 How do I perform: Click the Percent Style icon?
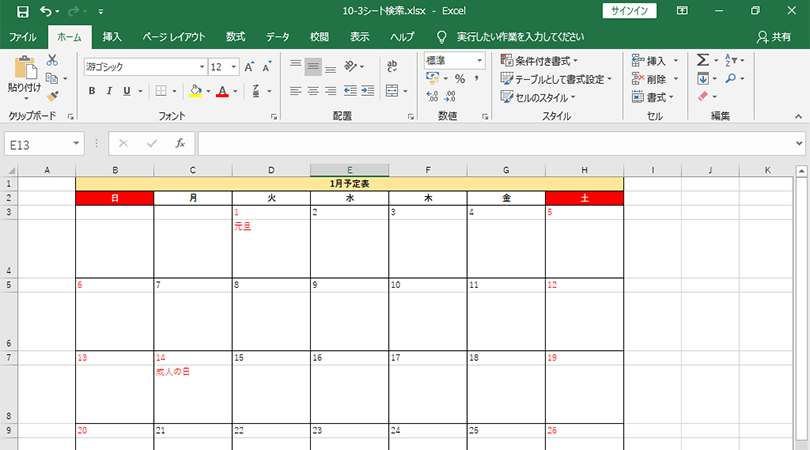(x=460, y=79)
